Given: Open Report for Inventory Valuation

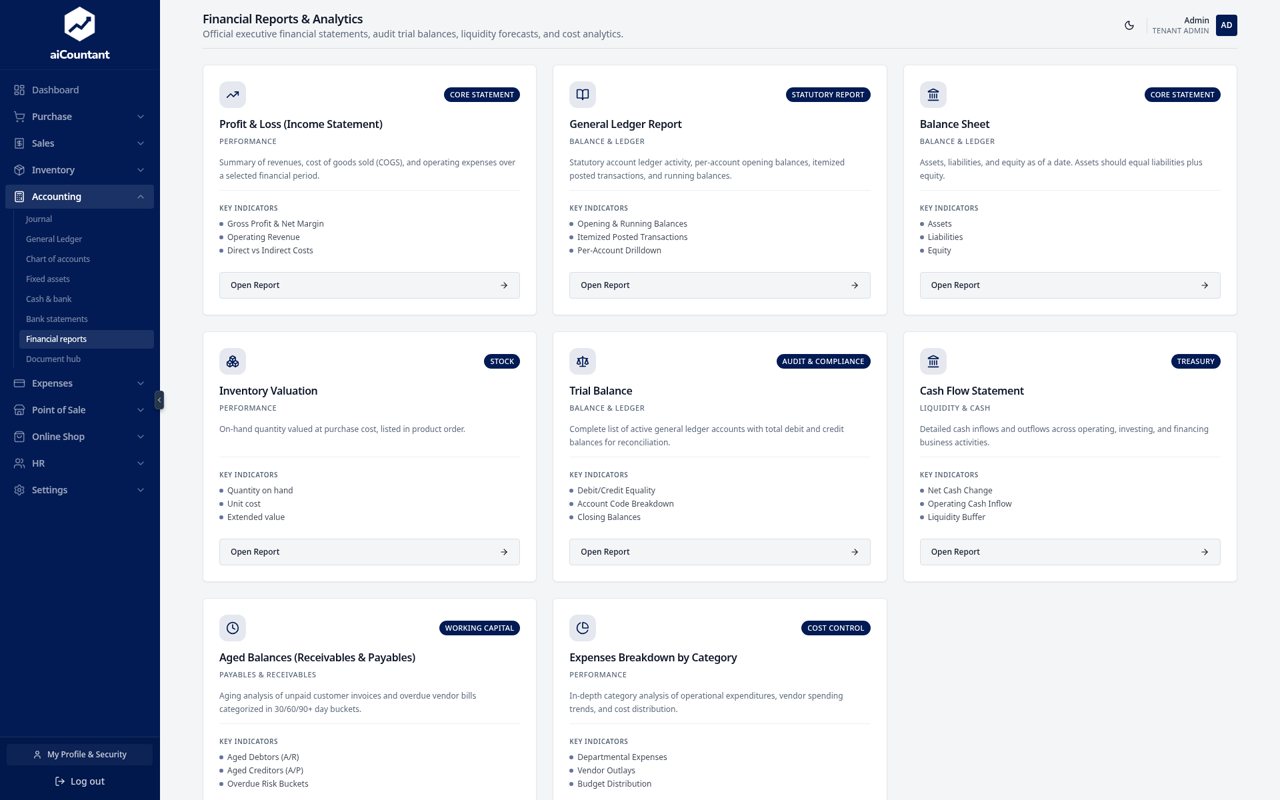Looking at the screenshot, I should (x=369, y=552).
